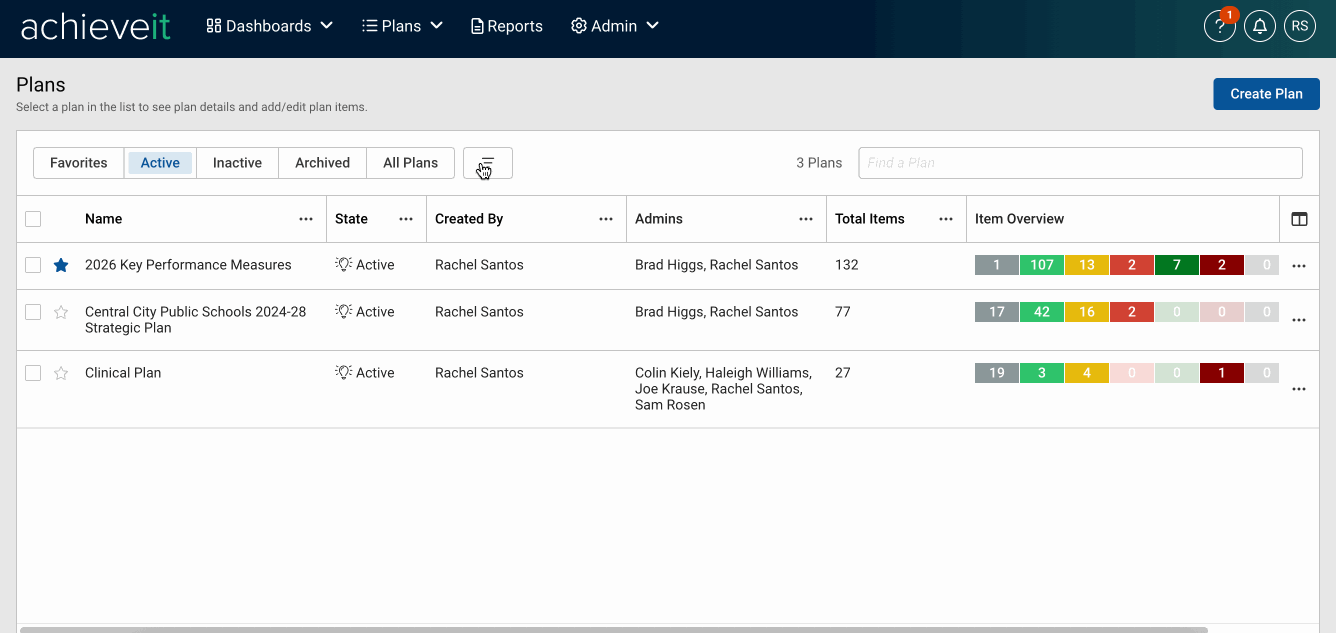1336x633 pixels.
Task: Check the Clinical Plan row checkbox
Action: click(x=33, y=373)
